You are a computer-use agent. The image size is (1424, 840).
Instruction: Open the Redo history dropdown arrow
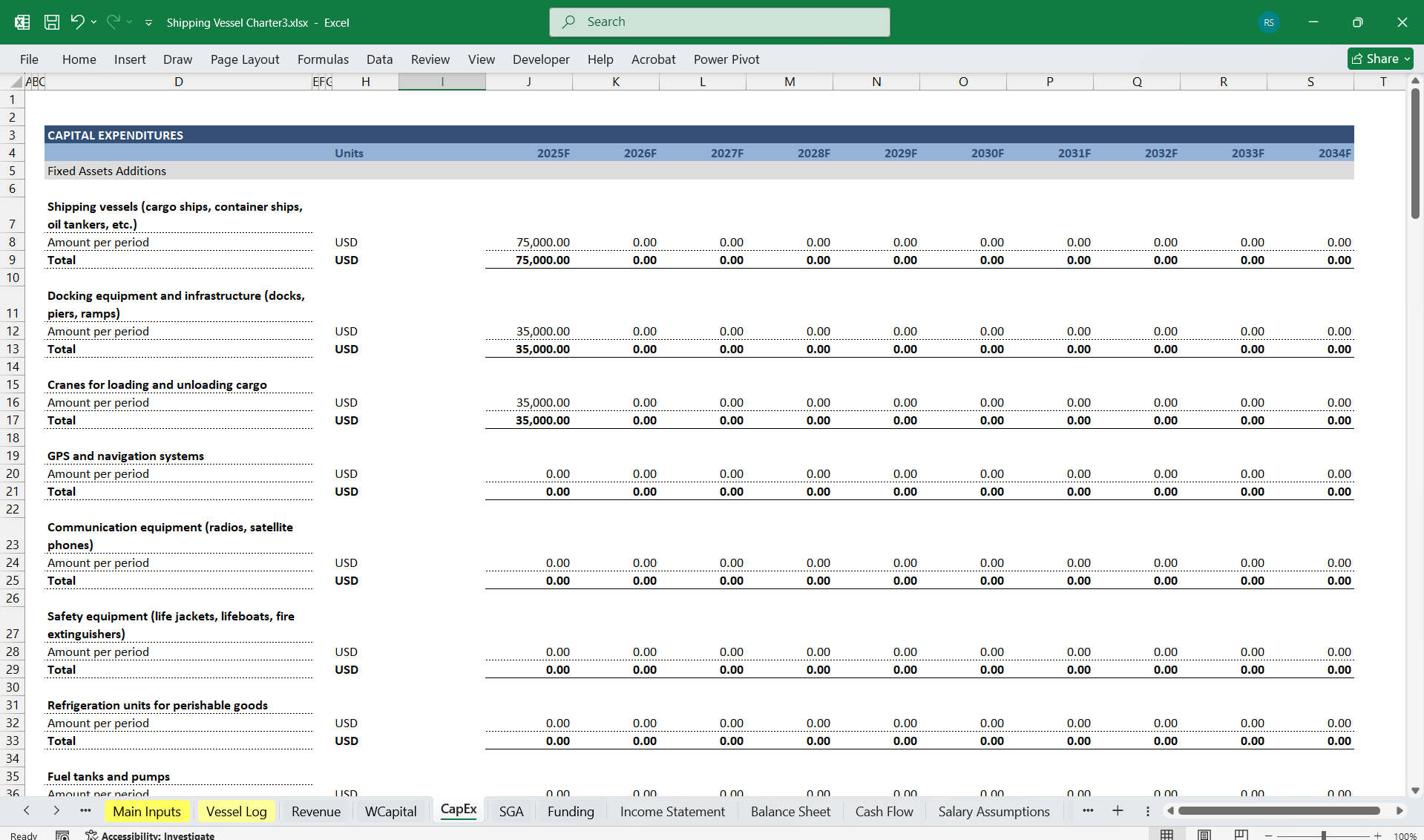click(x=130, y=22)
